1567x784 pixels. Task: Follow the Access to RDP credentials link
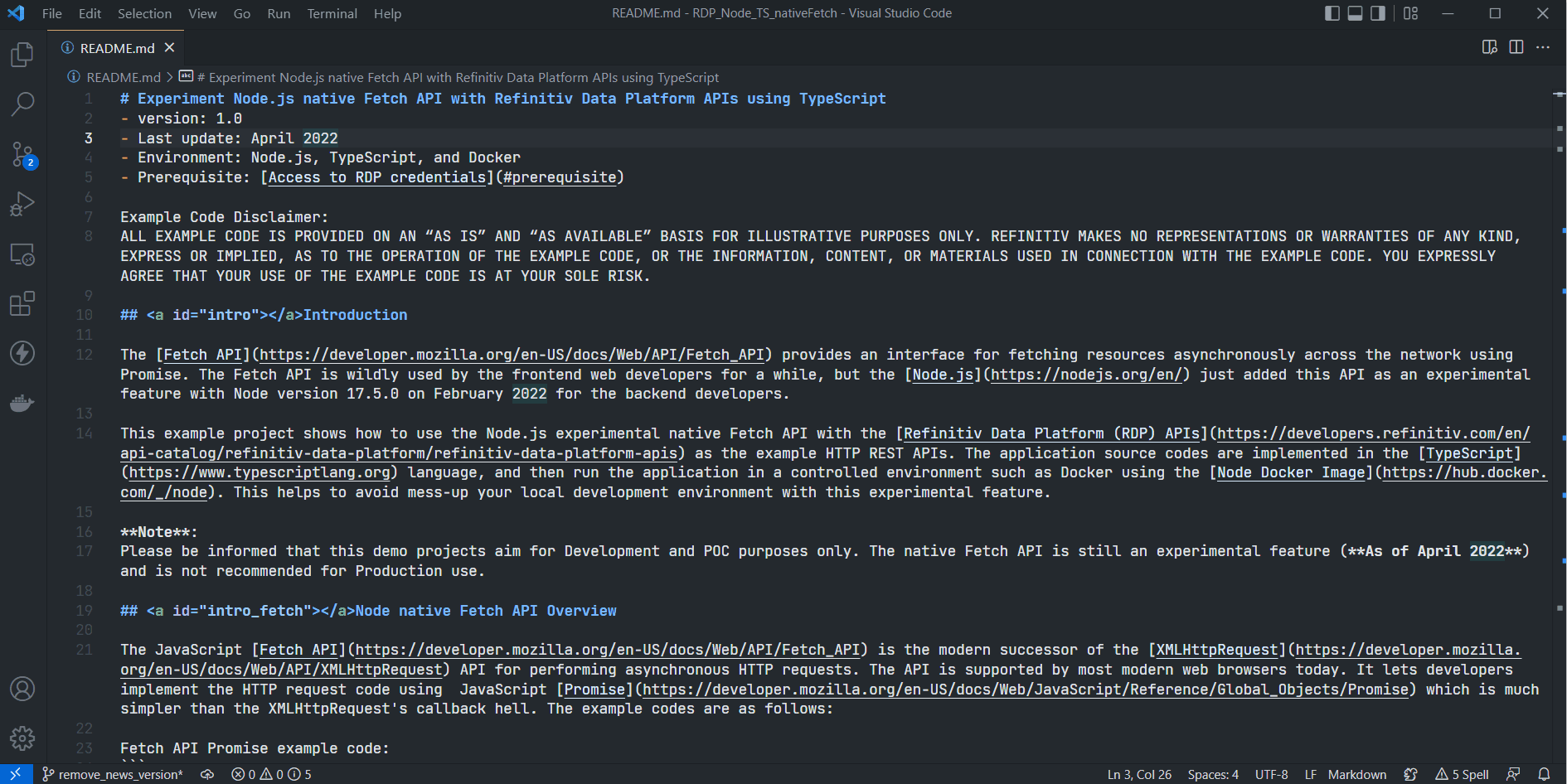pyautogui.click(x=376, y=177)
